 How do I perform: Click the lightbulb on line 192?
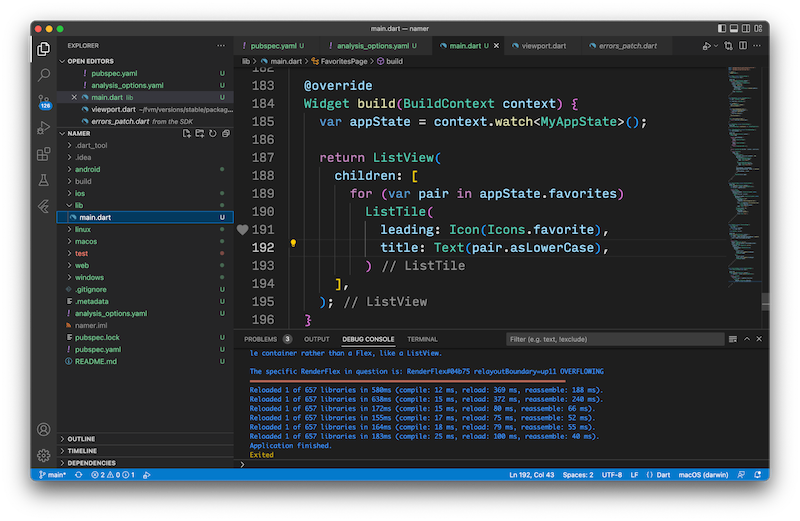pyautogui.click(x=293, y=243)
